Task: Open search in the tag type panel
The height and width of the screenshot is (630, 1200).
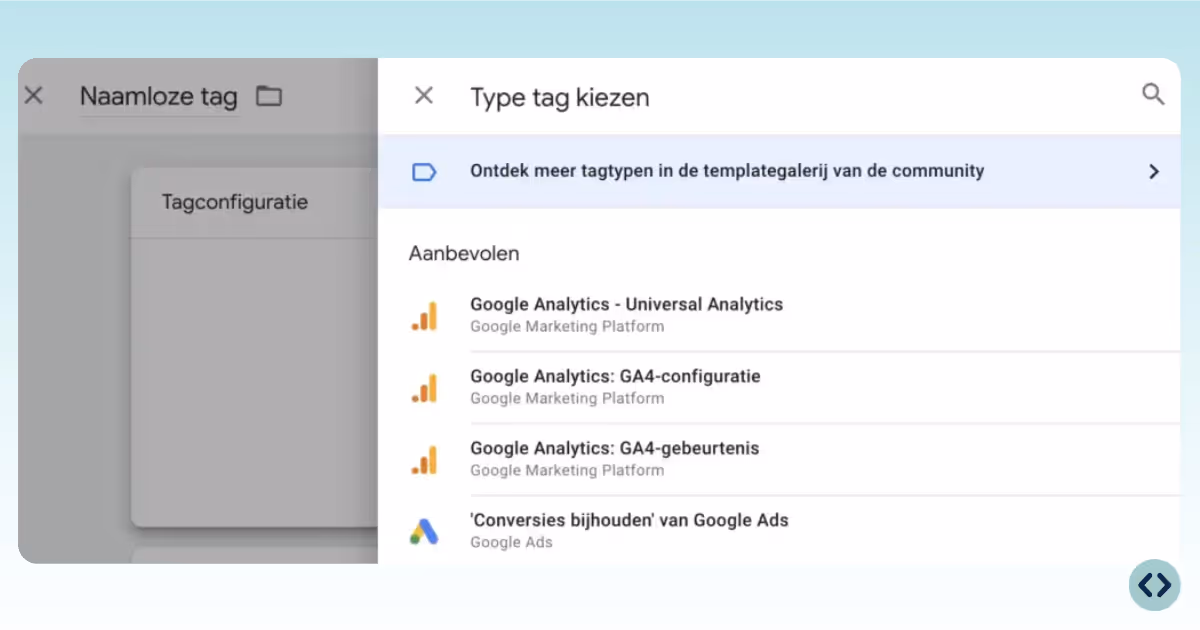Action: (1153, 95)
